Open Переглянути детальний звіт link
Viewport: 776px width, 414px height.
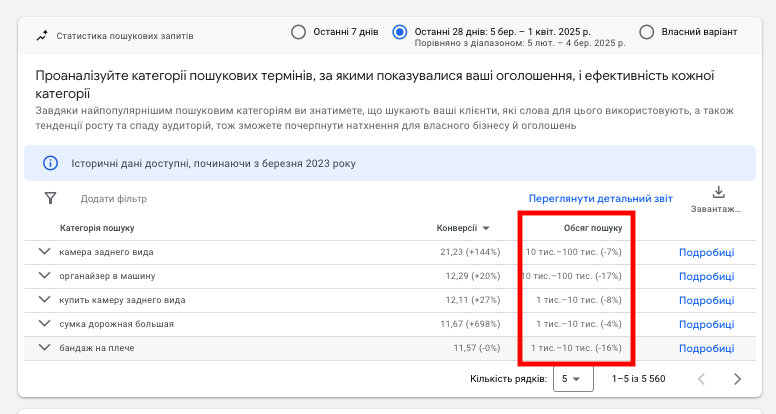pos(600,199)
